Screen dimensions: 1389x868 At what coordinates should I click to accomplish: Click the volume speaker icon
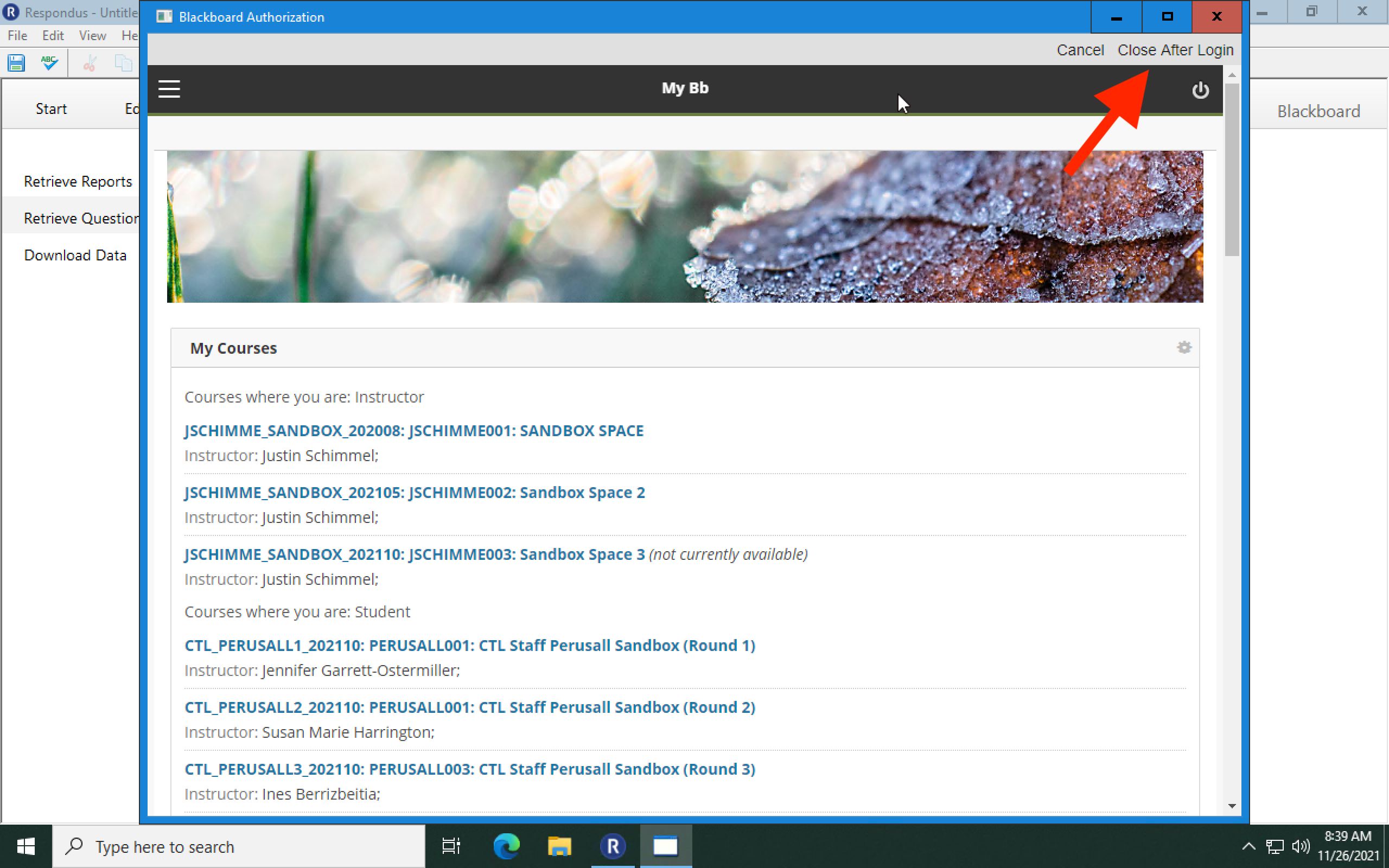coord(1301,846)
